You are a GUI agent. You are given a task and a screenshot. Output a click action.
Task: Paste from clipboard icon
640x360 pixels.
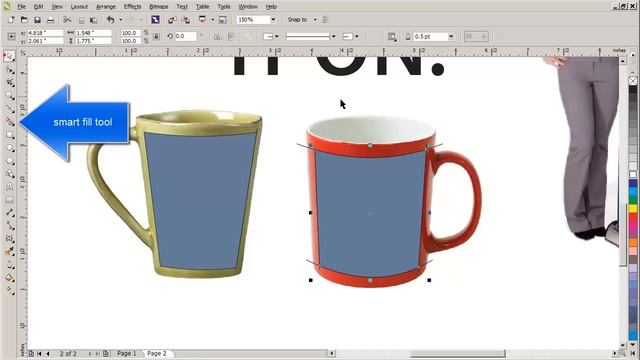[x=93, y=20]
